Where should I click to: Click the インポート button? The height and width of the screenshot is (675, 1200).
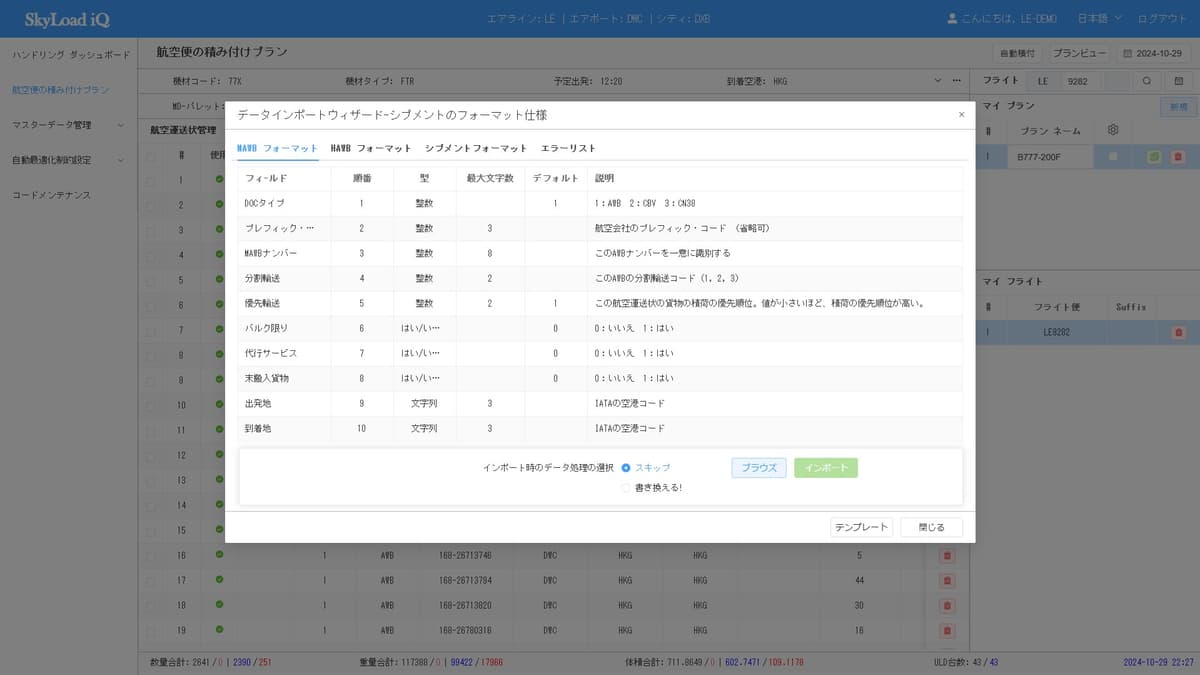pyautogui.click(x=826, y=468)
